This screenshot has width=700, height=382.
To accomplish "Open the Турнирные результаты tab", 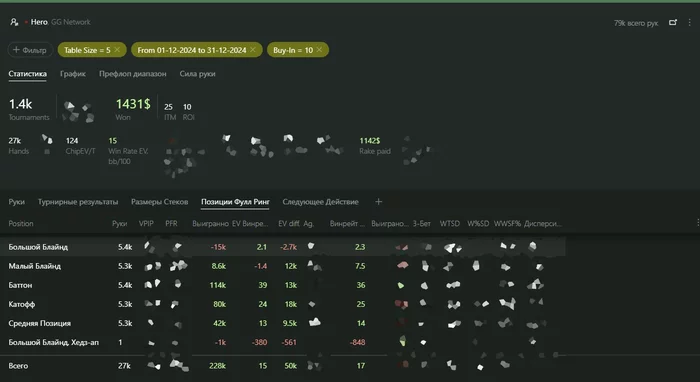I will pyautogui.click(x=78, y=202).
